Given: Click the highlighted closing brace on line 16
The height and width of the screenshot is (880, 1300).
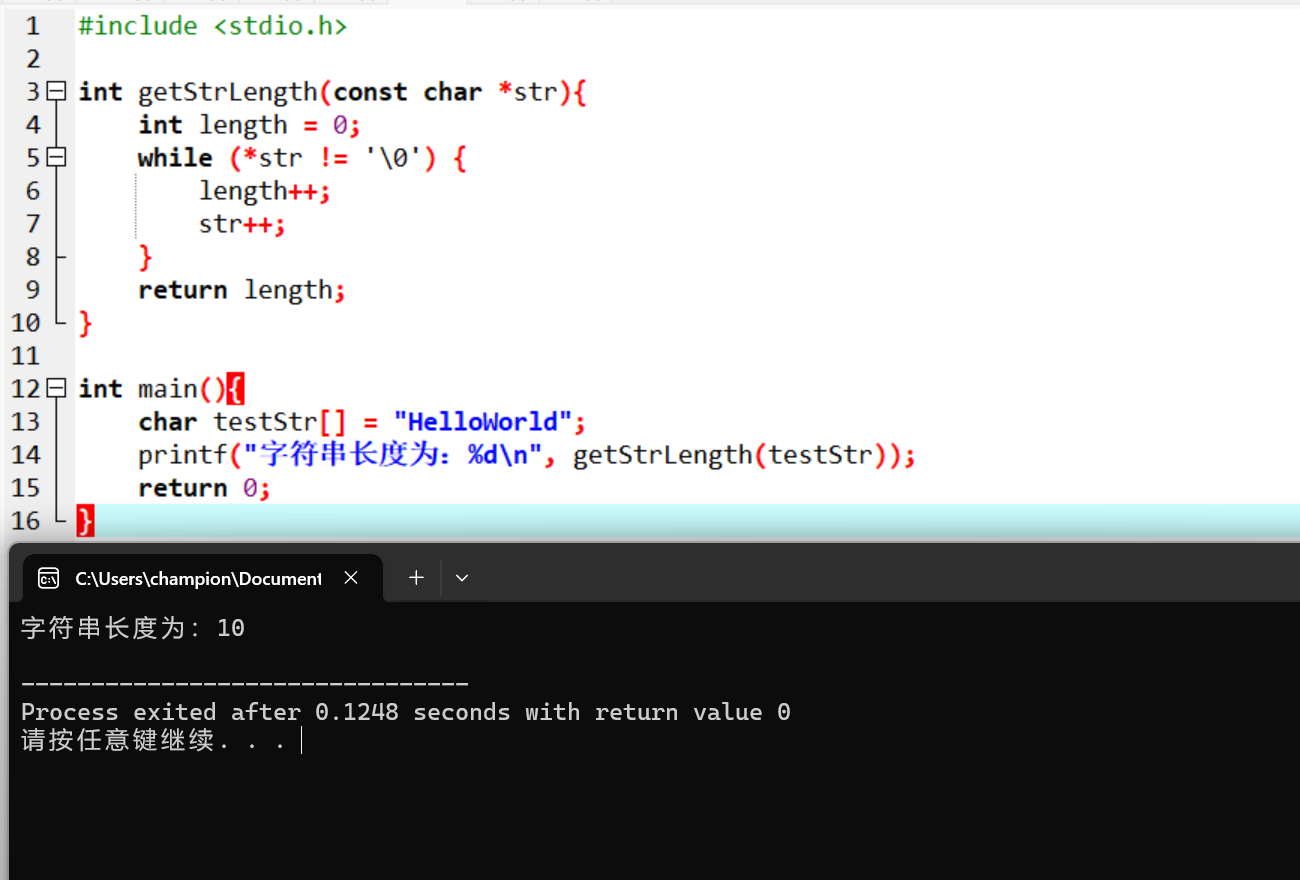Looking at the screenshot, I should tap(85, 521).
